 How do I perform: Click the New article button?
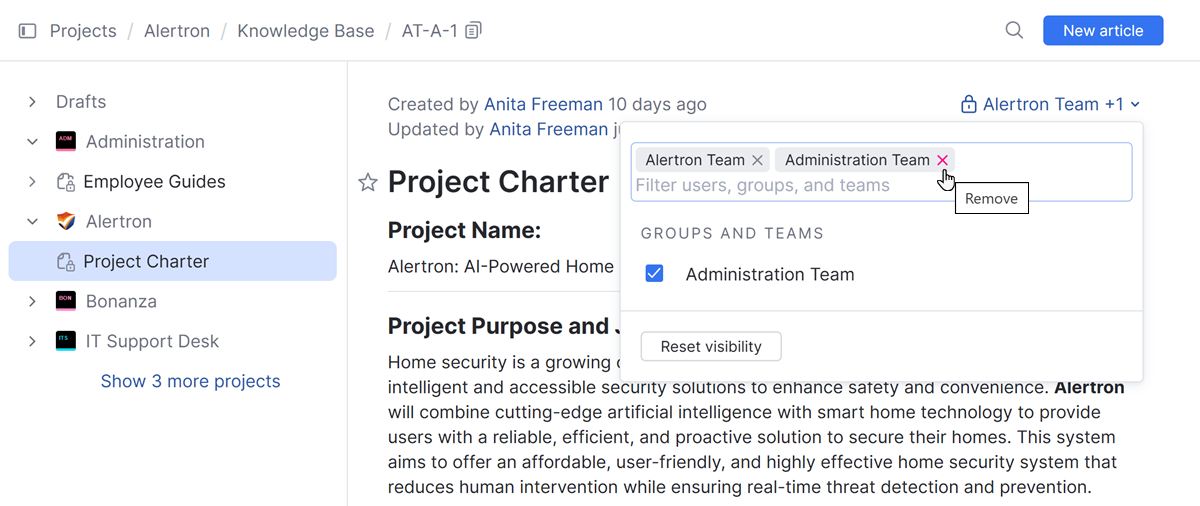pos(1102,31)
